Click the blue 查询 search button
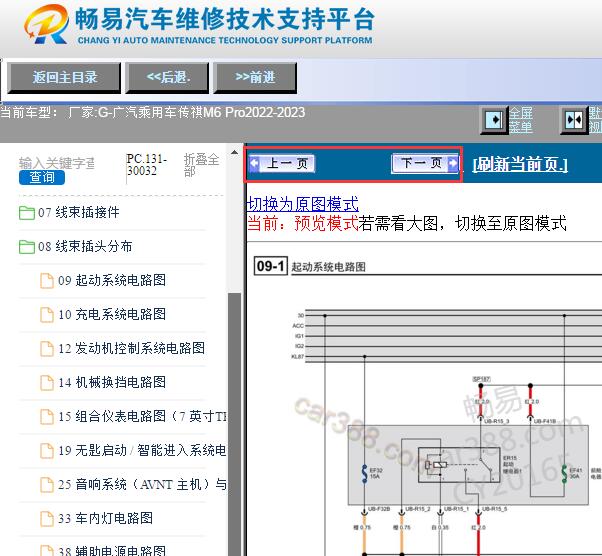 42,177
